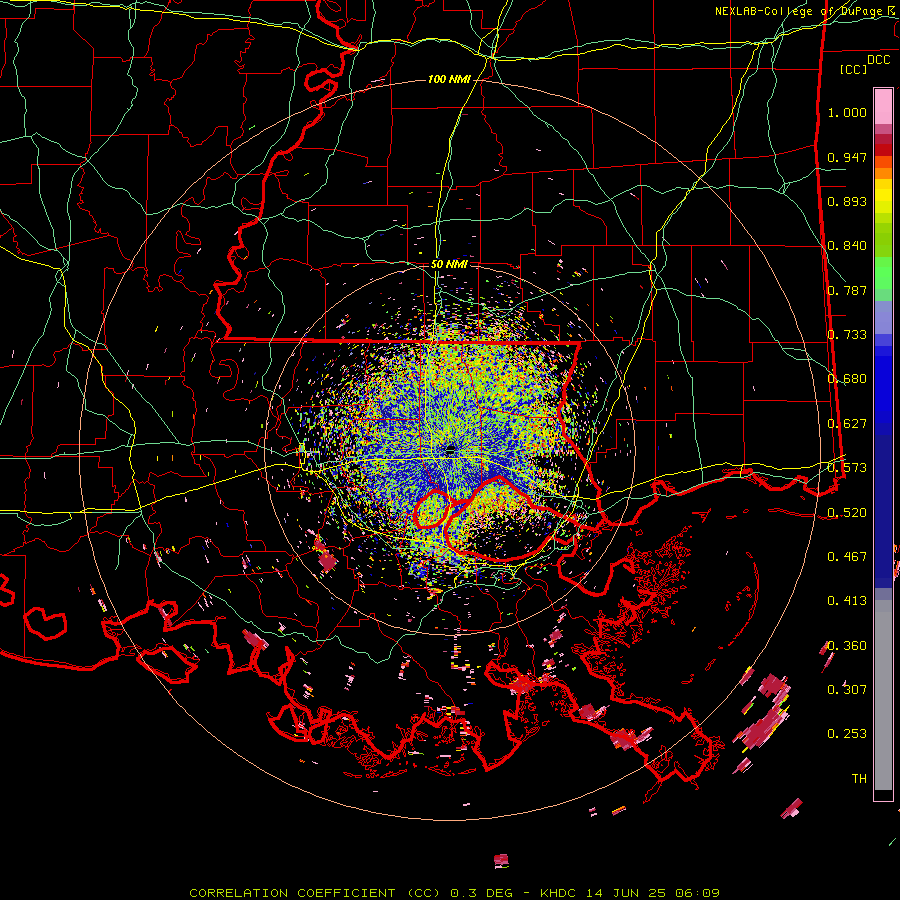Click the 0.947 scale value

[x=847, y=157]
